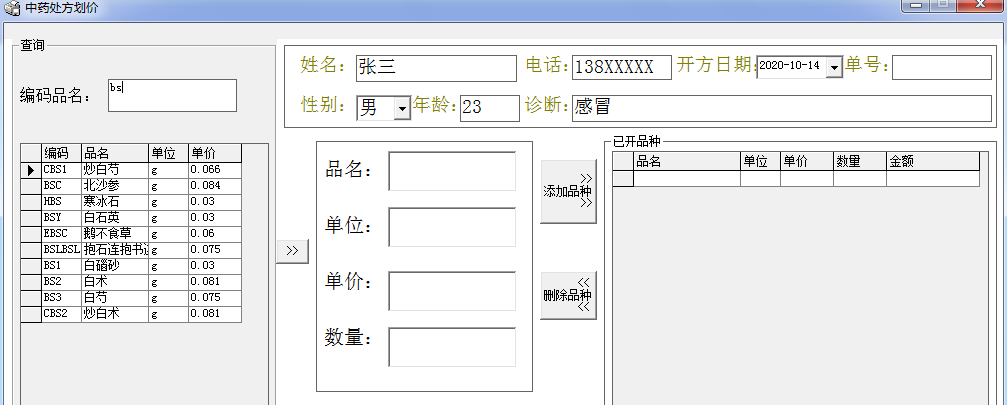The height and width of the screenshot is (405, 1007).
Task: Select the 北沙参 row
Action: coord(114,186)
